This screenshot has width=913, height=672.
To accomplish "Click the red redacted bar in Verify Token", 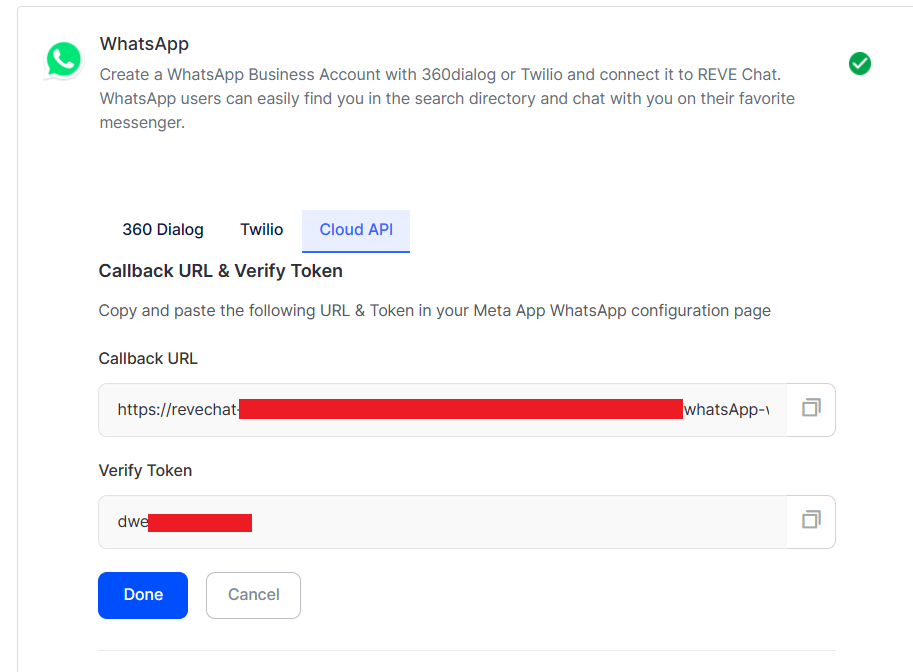I will (x=200, y=522).
